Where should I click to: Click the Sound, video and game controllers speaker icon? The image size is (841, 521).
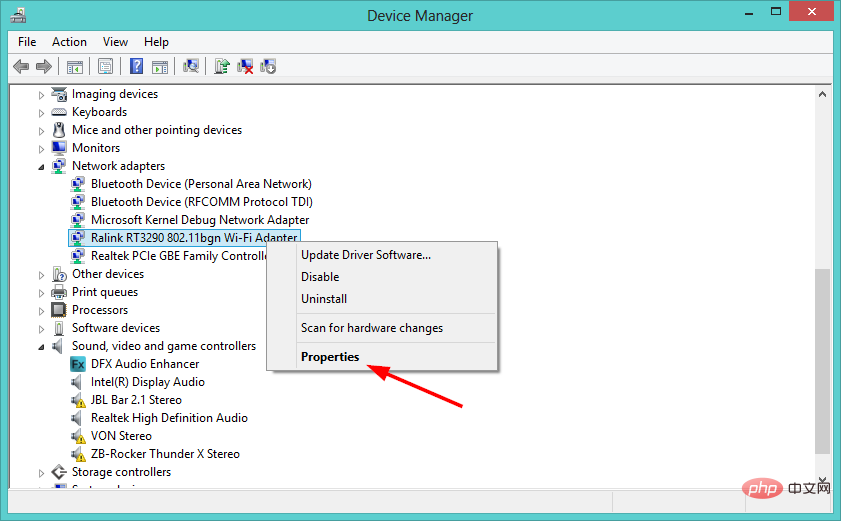pos(58,346)
